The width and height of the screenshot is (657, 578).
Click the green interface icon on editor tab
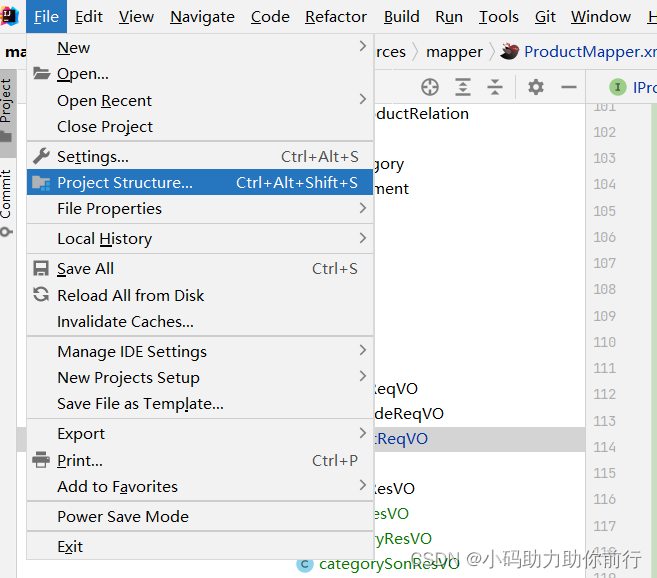[618, 87]
